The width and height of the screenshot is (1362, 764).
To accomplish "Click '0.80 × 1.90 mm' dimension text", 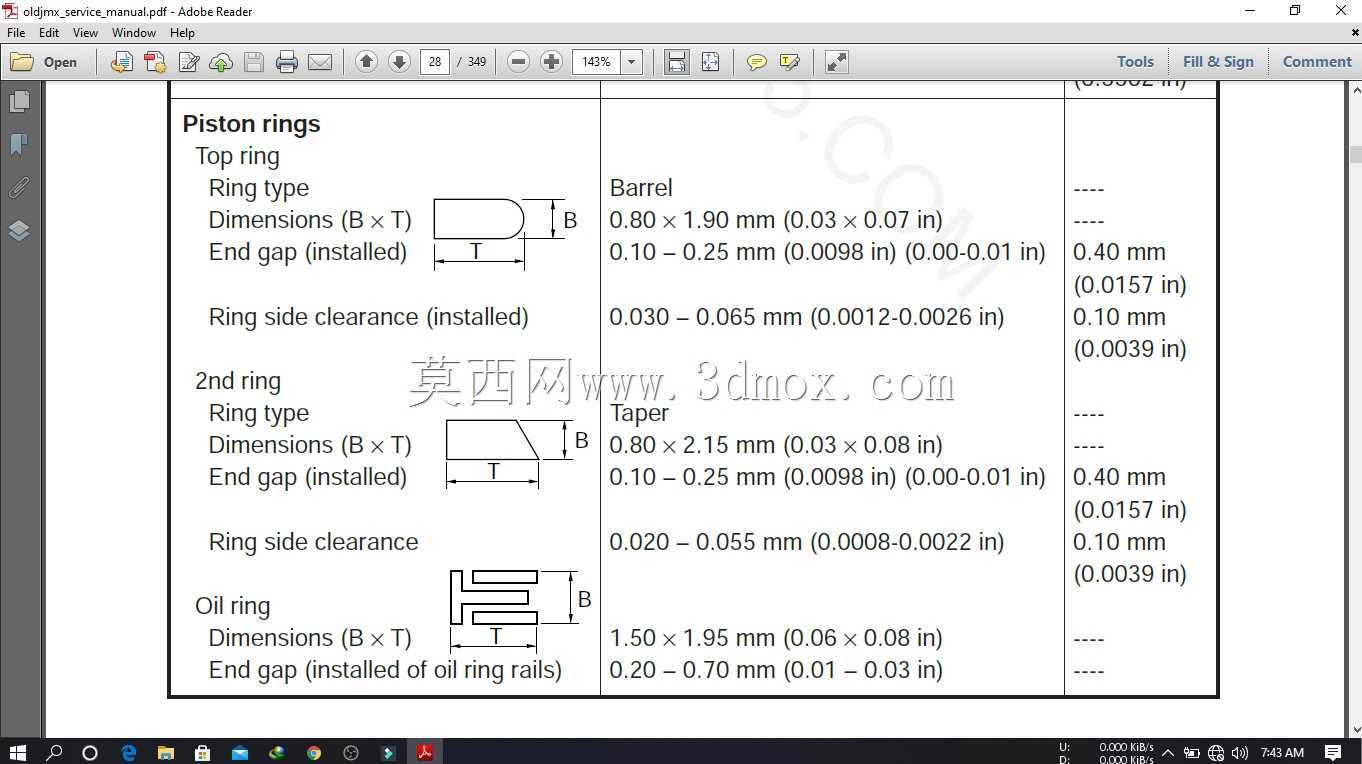I will pyautogui.click(x=692, y=220).
